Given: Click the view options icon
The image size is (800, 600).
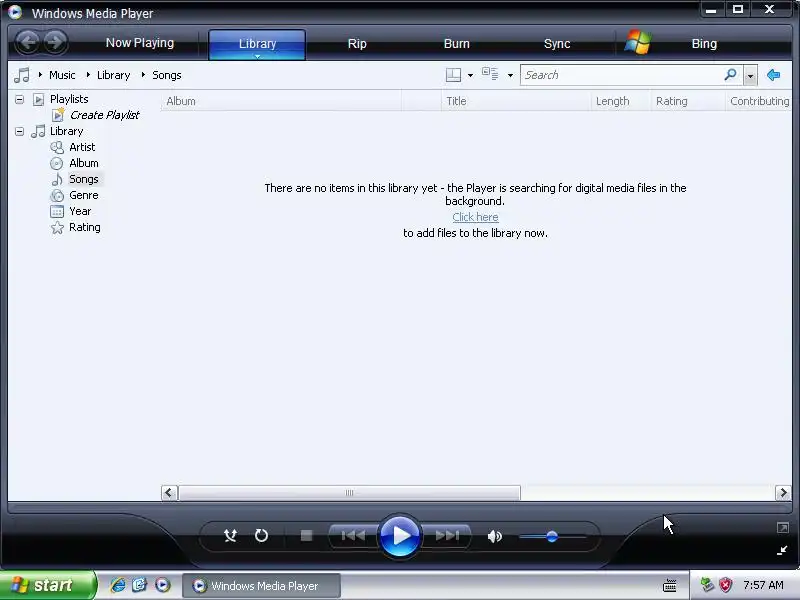Looking at the screenshot, I should click(x=490, y=74).
